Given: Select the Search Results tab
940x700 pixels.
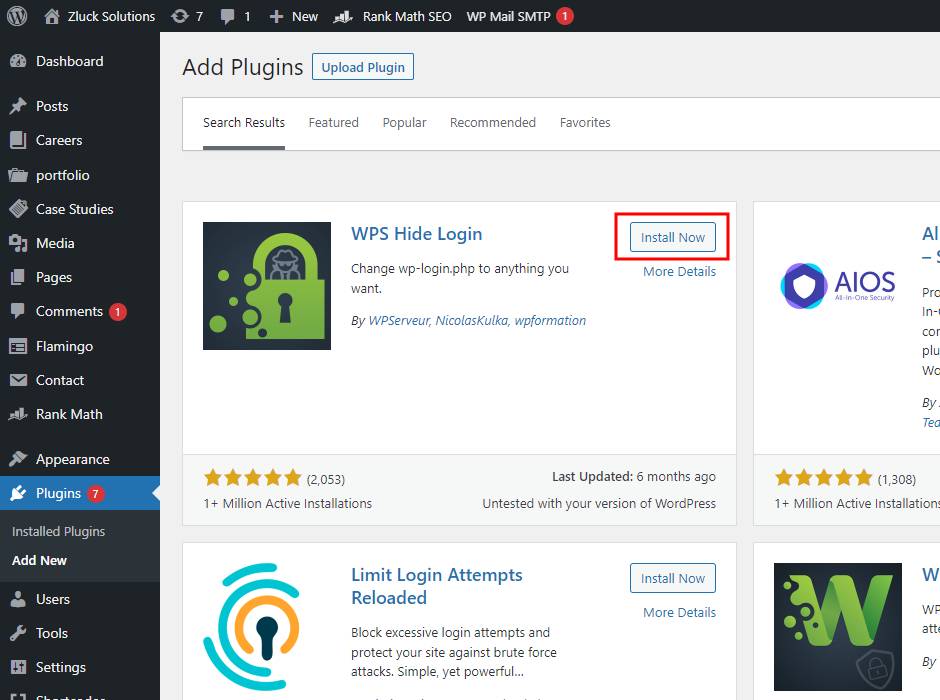Looking at the screenshot, I should point(244,122).
